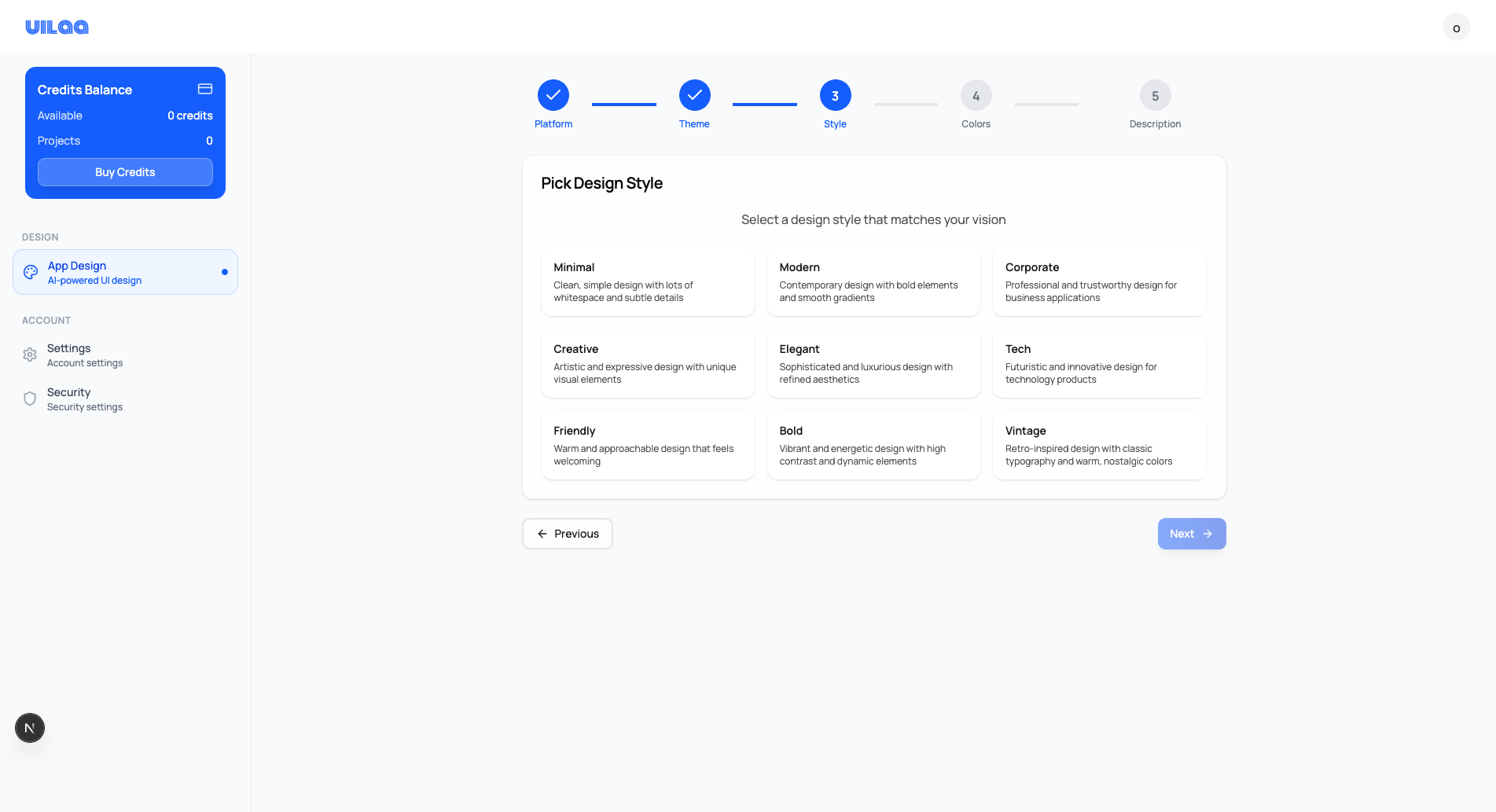
Task: Choose the Modern design style card
Action: (x=873, y=281)
